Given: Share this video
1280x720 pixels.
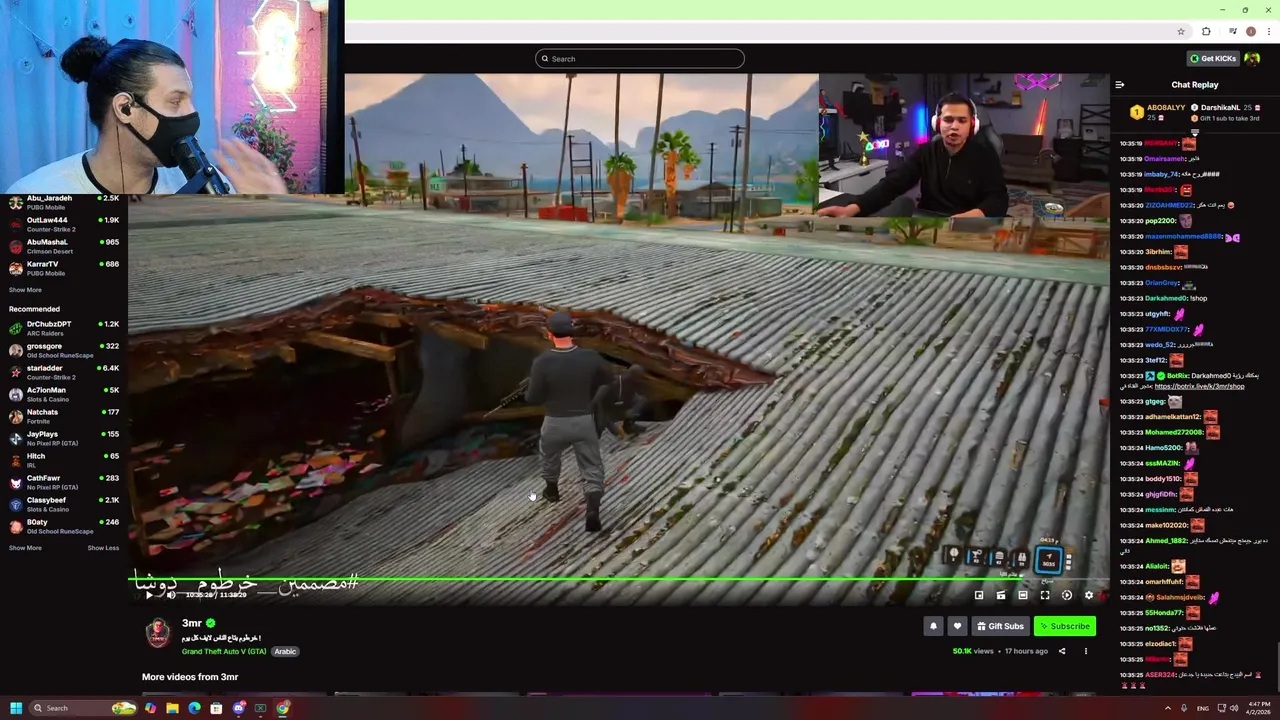Looking at the screenshot, I should (x=1062, y=652).
